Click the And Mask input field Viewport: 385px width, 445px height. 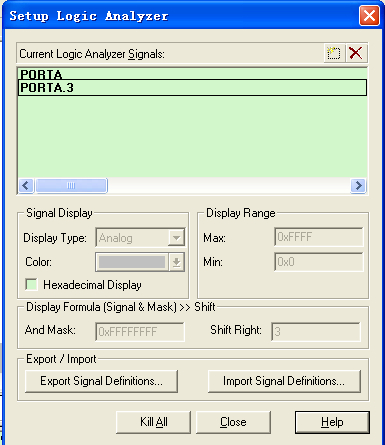pyautogui.click(x=140, y=332)
